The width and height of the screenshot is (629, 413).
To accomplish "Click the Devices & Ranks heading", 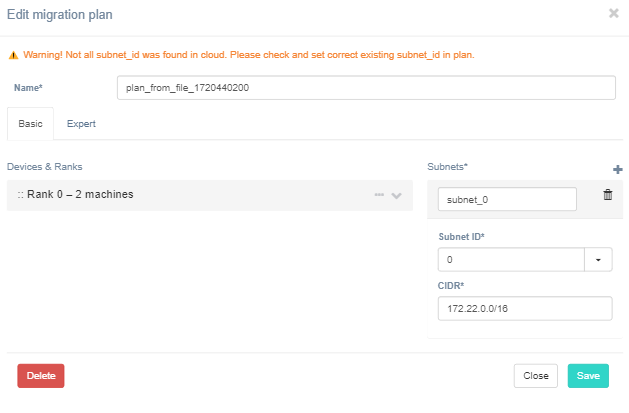I will click(44, 165).
